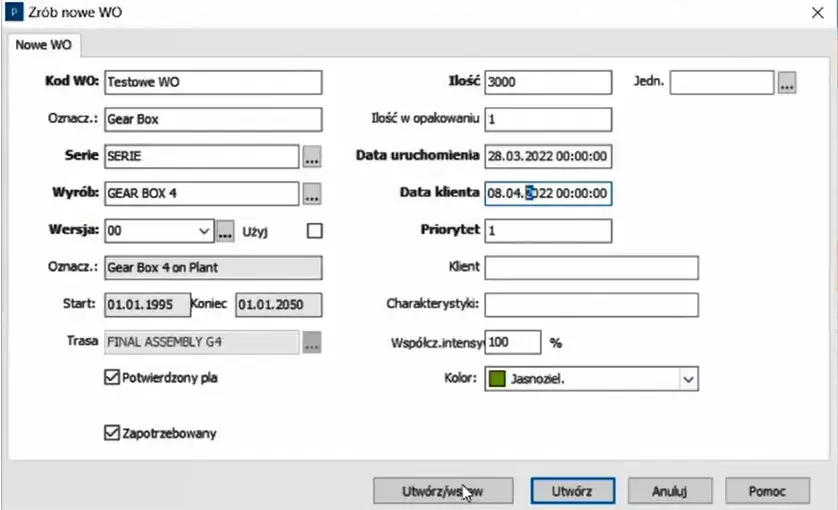Uncheck the Potwierdzony pla checkbox
The width and height of the screenshot is (838, 510).
pyautogui.click(x=111, y=378)
